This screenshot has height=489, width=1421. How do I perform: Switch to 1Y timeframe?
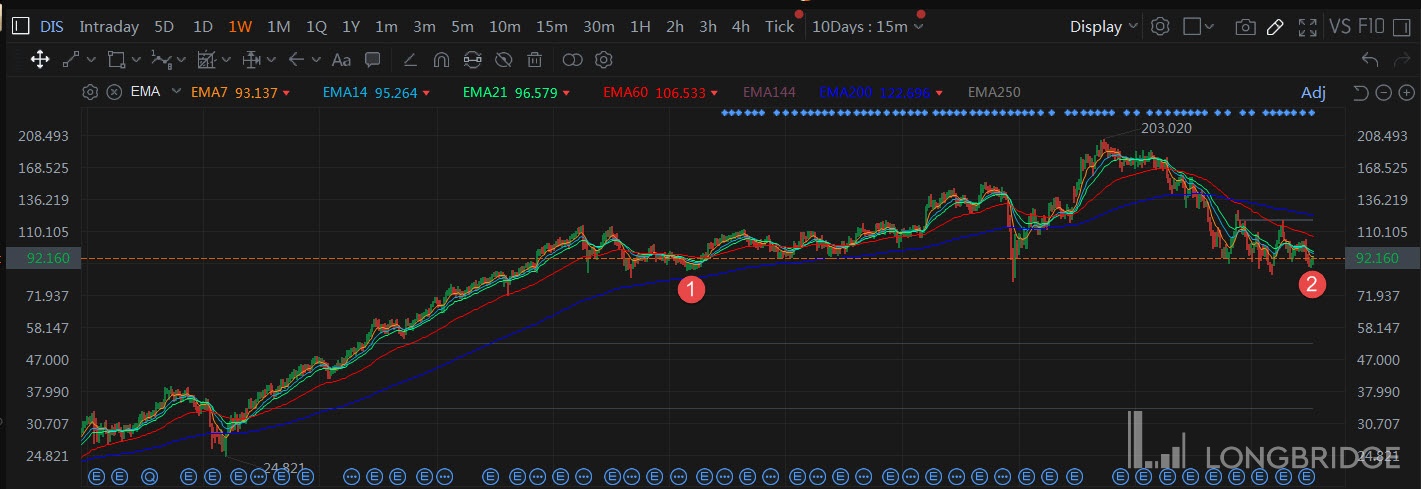351,27
